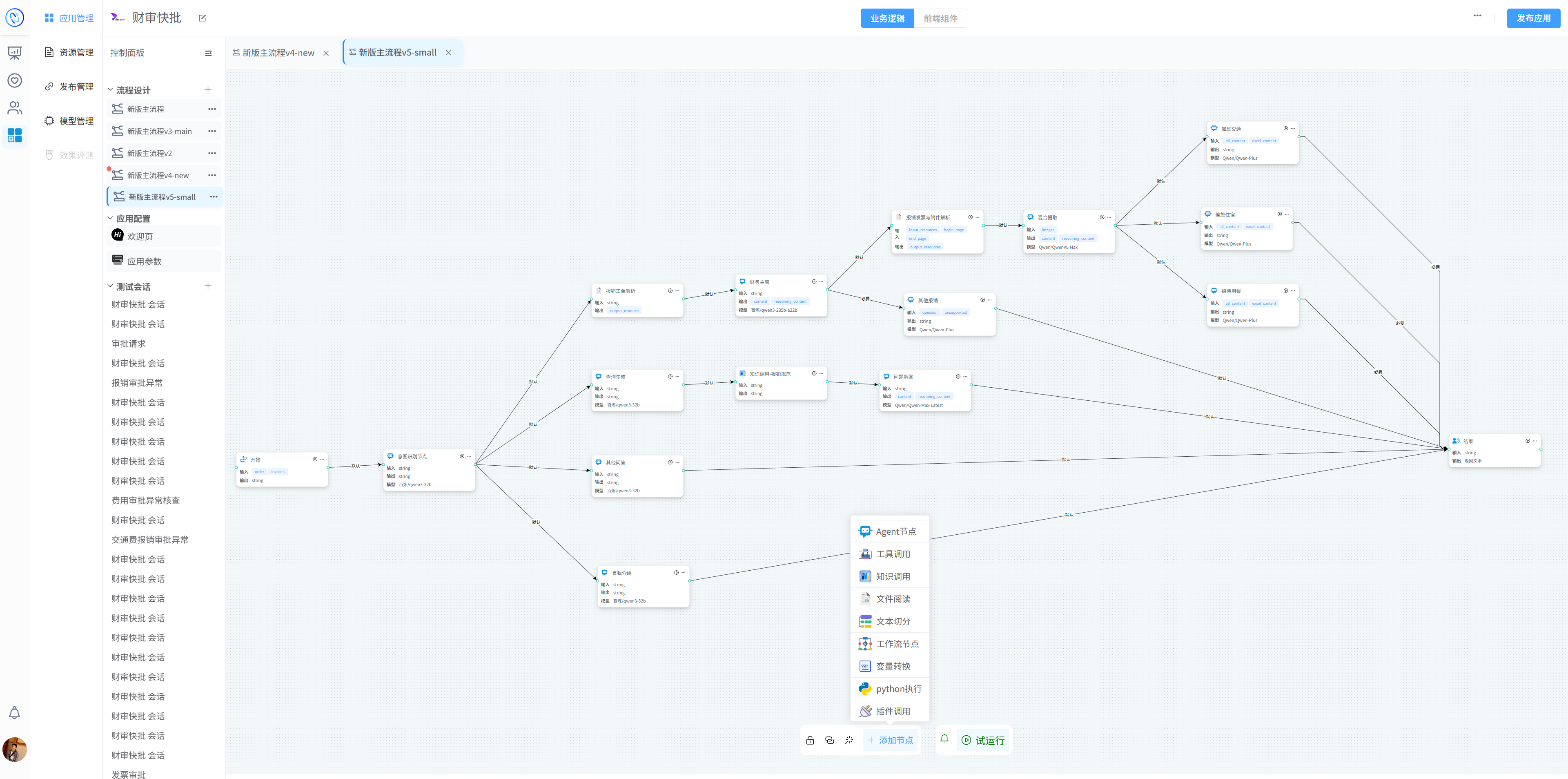Click the 发布应用 publish button

[x=1533, y=18]
